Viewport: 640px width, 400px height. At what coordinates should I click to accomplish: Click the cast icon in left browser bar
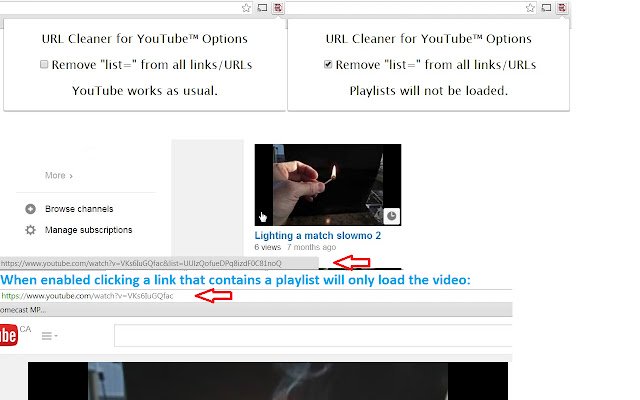pos(262,7)
